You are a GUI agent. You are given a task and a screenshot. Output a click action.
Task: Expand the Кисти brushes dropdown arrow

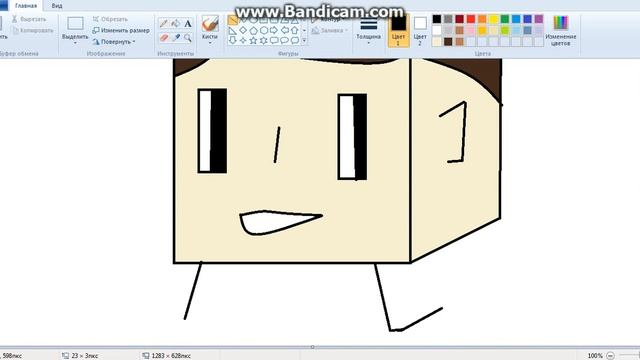coord(210,42)
